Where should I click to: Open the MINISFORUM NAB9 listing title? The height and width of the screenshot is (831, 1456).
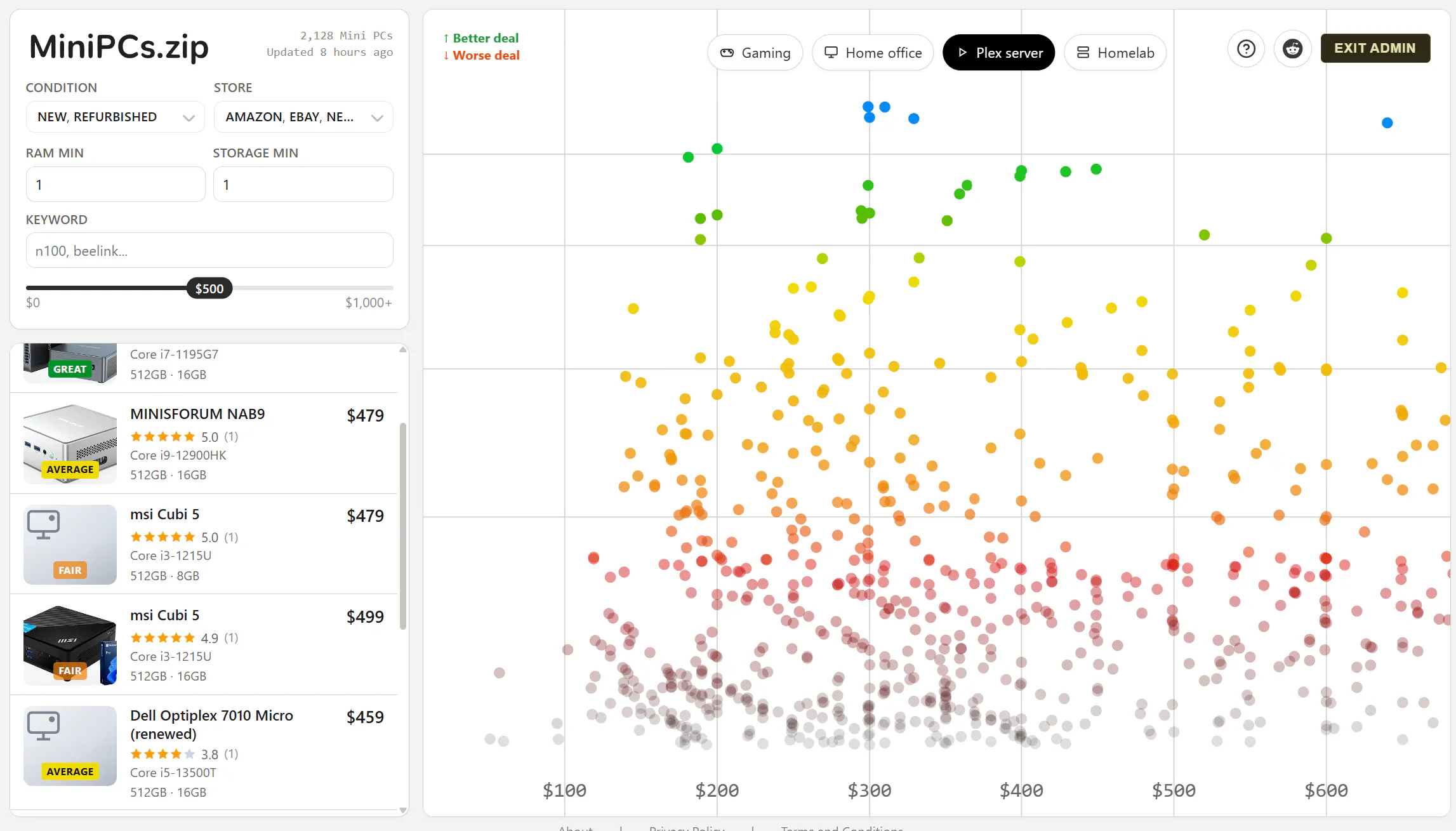click(197, 414)
